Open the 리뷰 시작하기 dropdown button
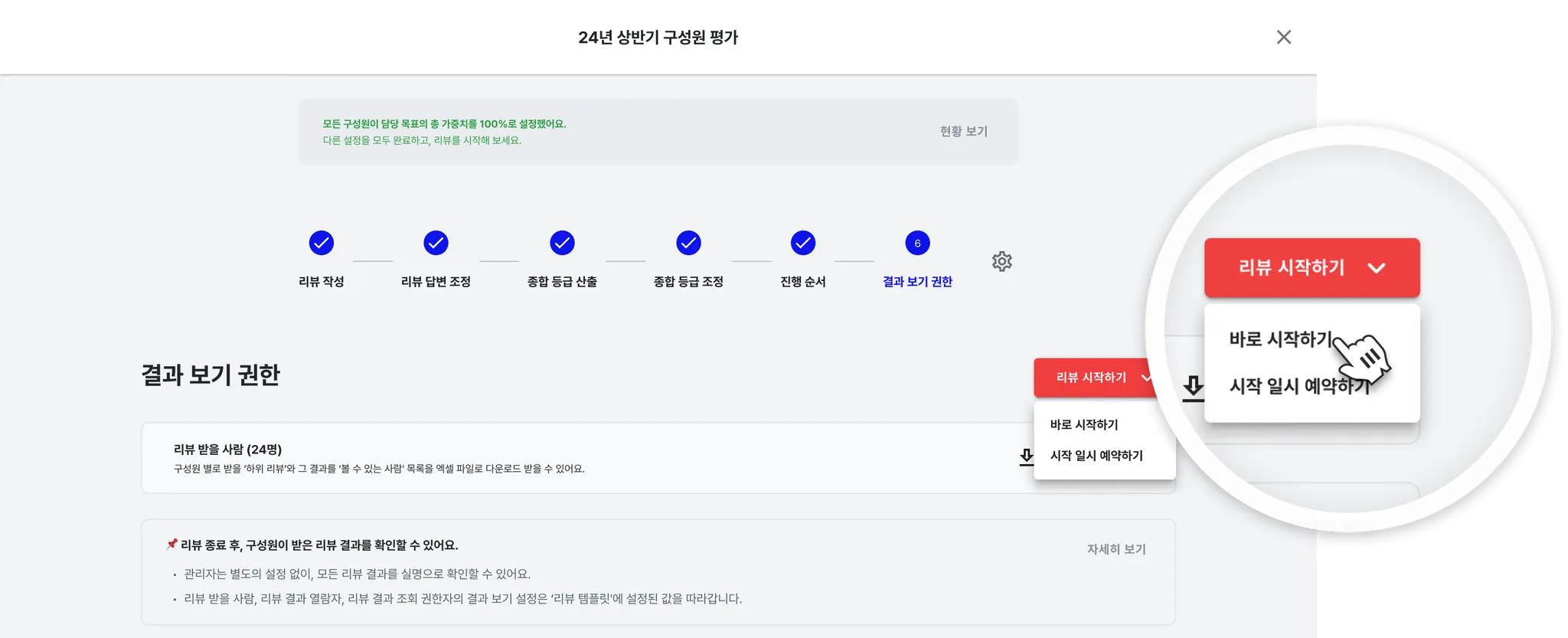The width and height of the screenshot is (1568, 638). [x=1093, y=378]
